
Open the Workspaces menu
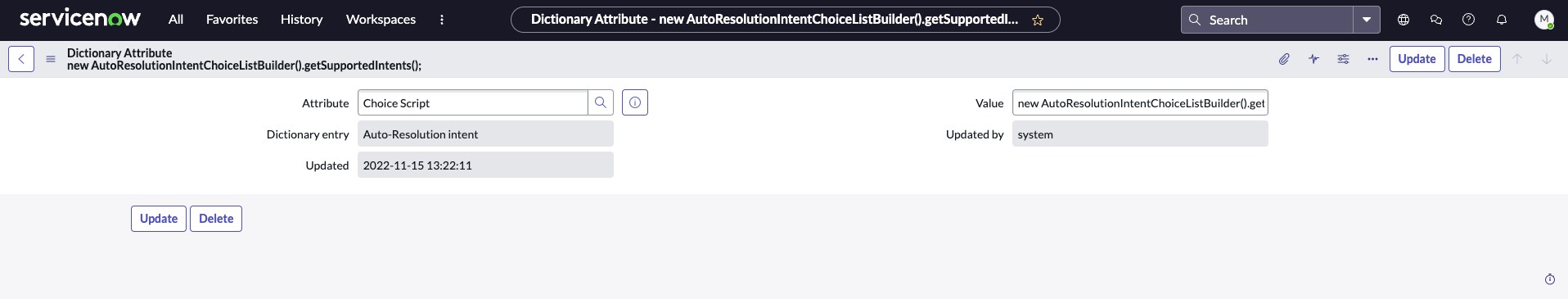(381, 20)
